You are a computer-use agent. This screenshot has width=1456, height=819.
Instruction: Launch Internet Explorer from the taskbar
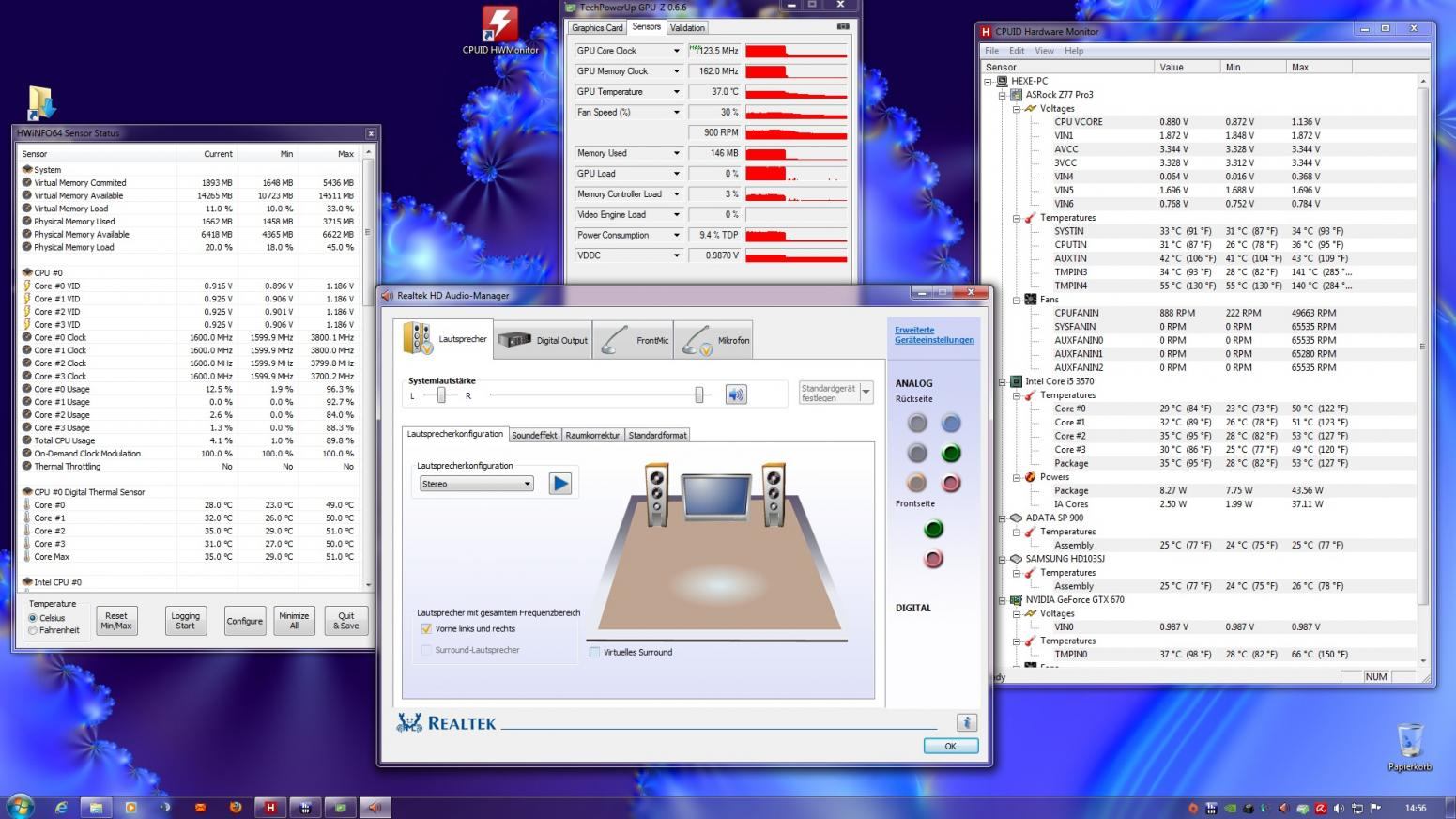click(61, 807)
